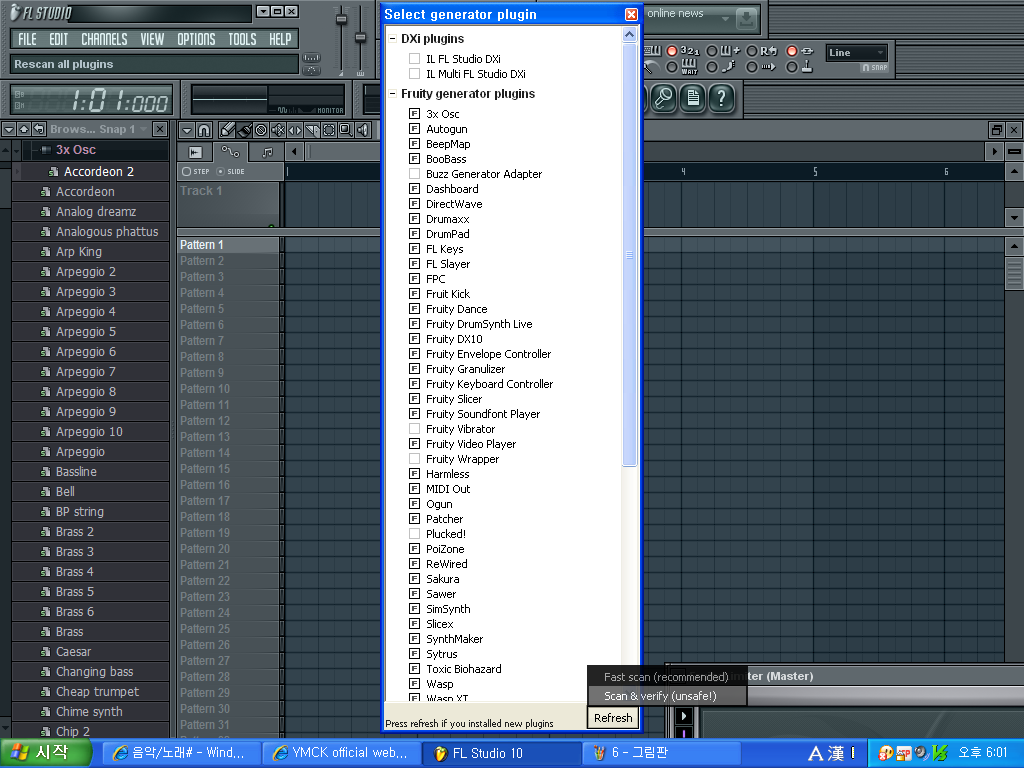Screen dimensions: 1024x768
Task: Open the audio clip focus tab
Action: 196,152
